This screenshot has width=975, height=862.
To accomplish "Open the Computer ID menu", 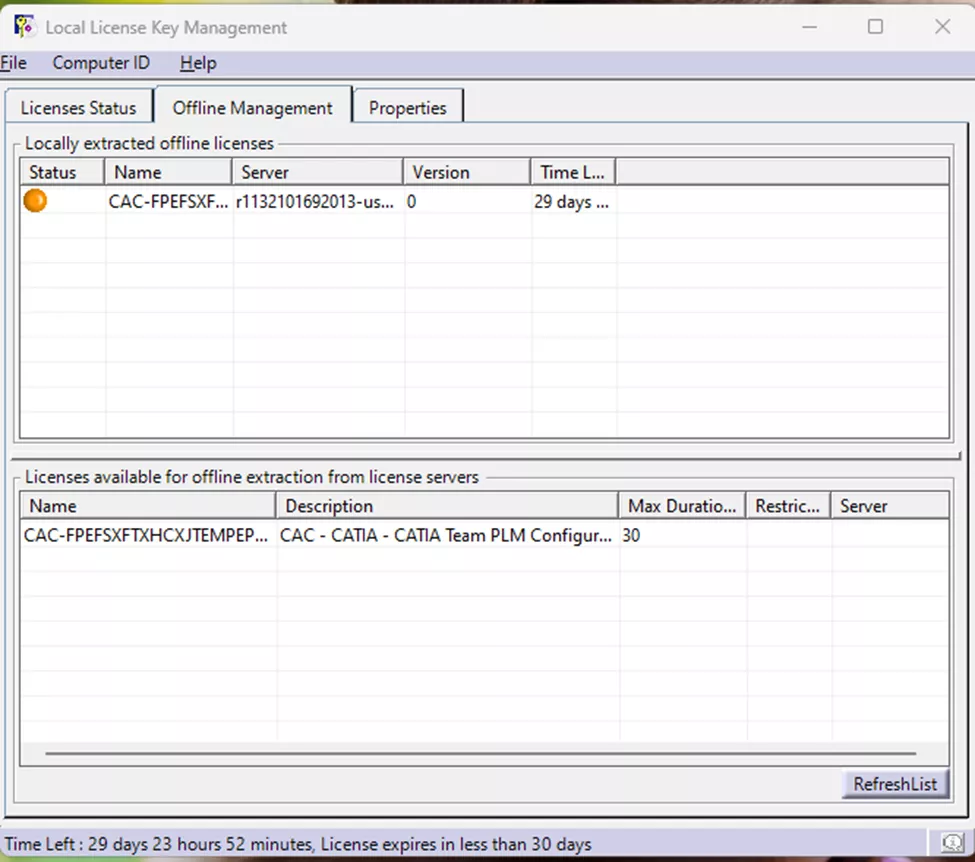I will pyautogui.click(x=101, y=62).
